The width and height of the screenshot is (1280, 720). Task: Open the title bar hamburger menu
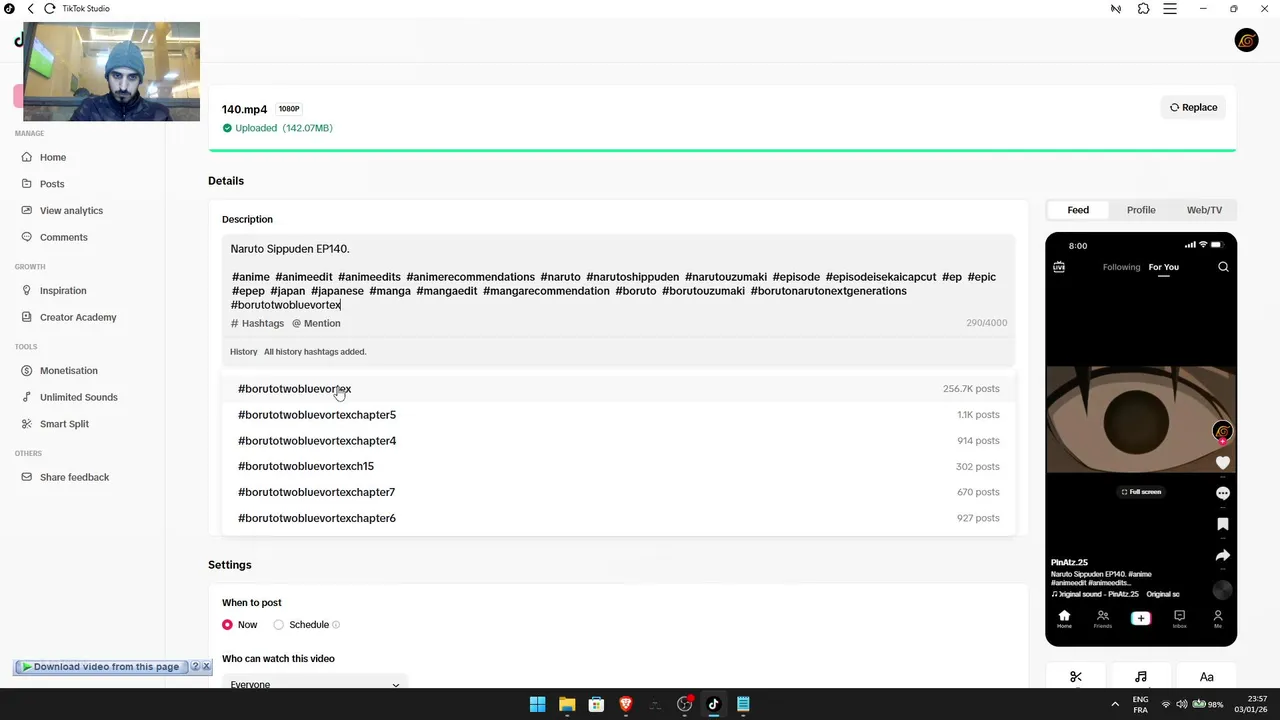1170,9
